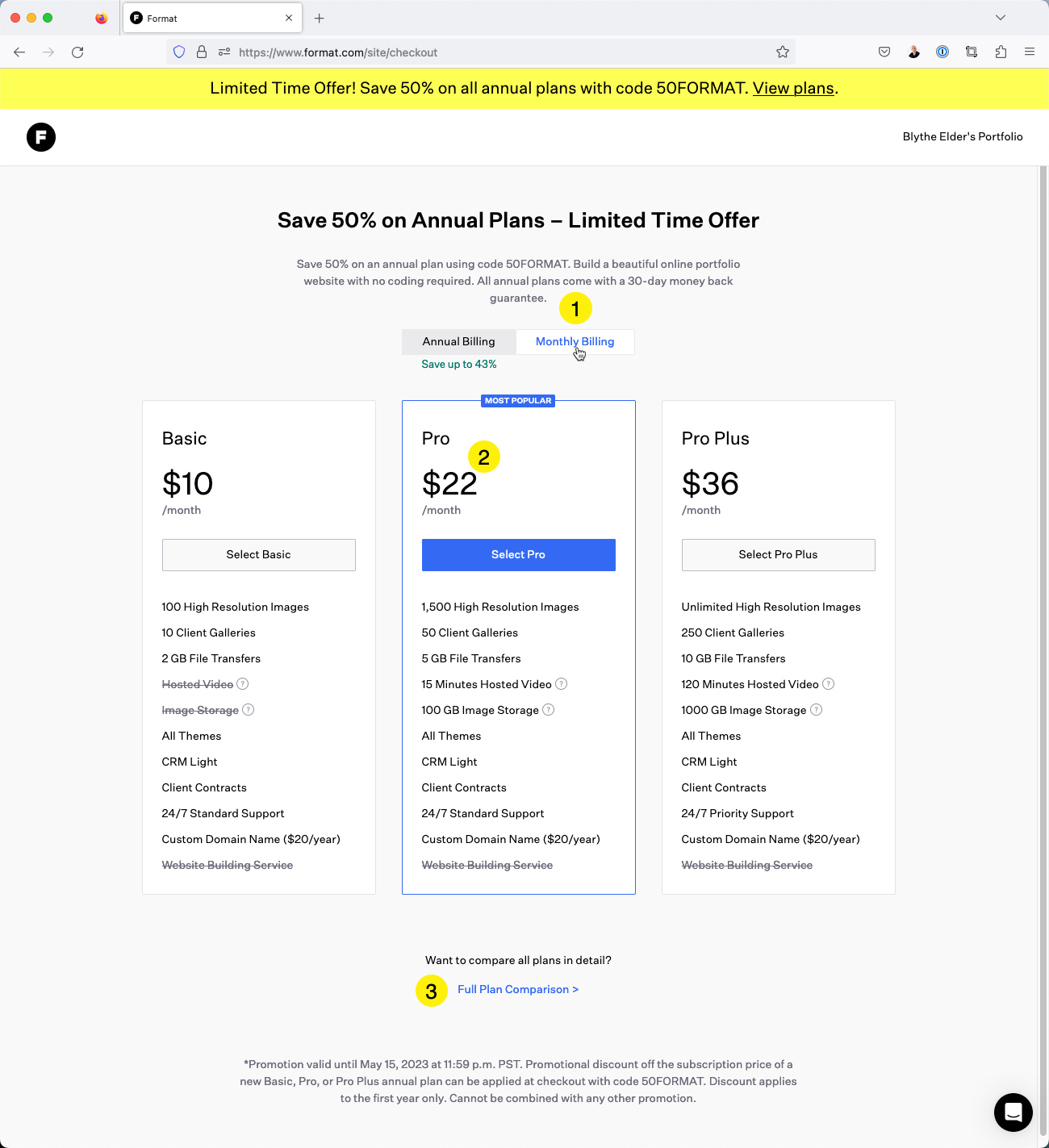Open new tab with plus button
Image resolution: width=1049 pixels, height=1148 pixels.
tap(320, 18)
